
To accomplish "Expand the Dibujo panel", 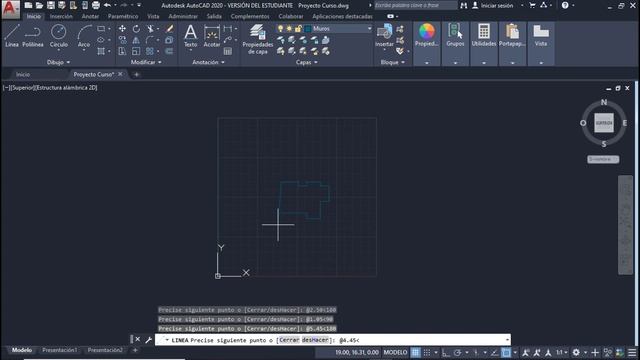I will [58, 62].
